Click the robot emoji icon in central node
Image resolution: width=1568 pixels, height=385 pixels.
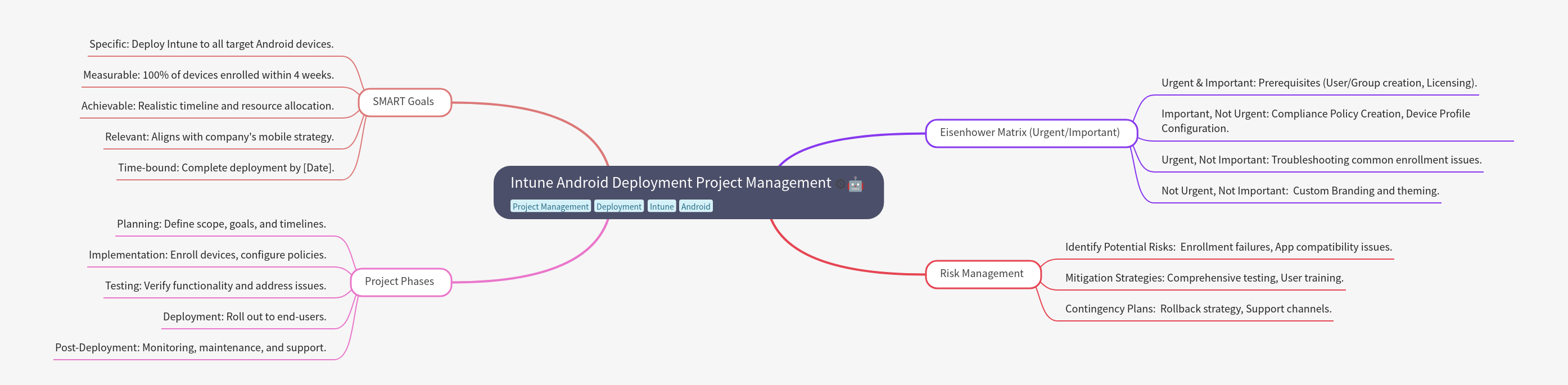coord(855,184)
